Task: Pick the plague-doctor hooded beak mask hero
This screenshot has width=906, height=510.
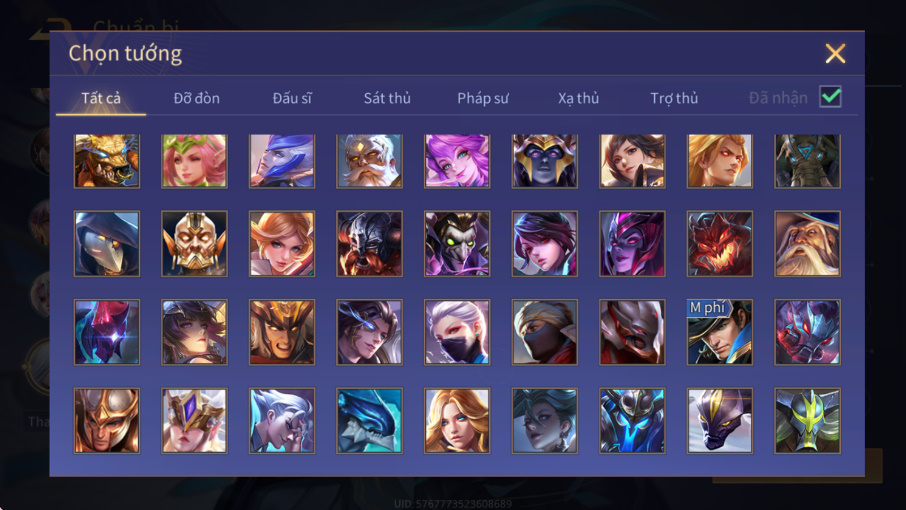Action: point(107,244)
